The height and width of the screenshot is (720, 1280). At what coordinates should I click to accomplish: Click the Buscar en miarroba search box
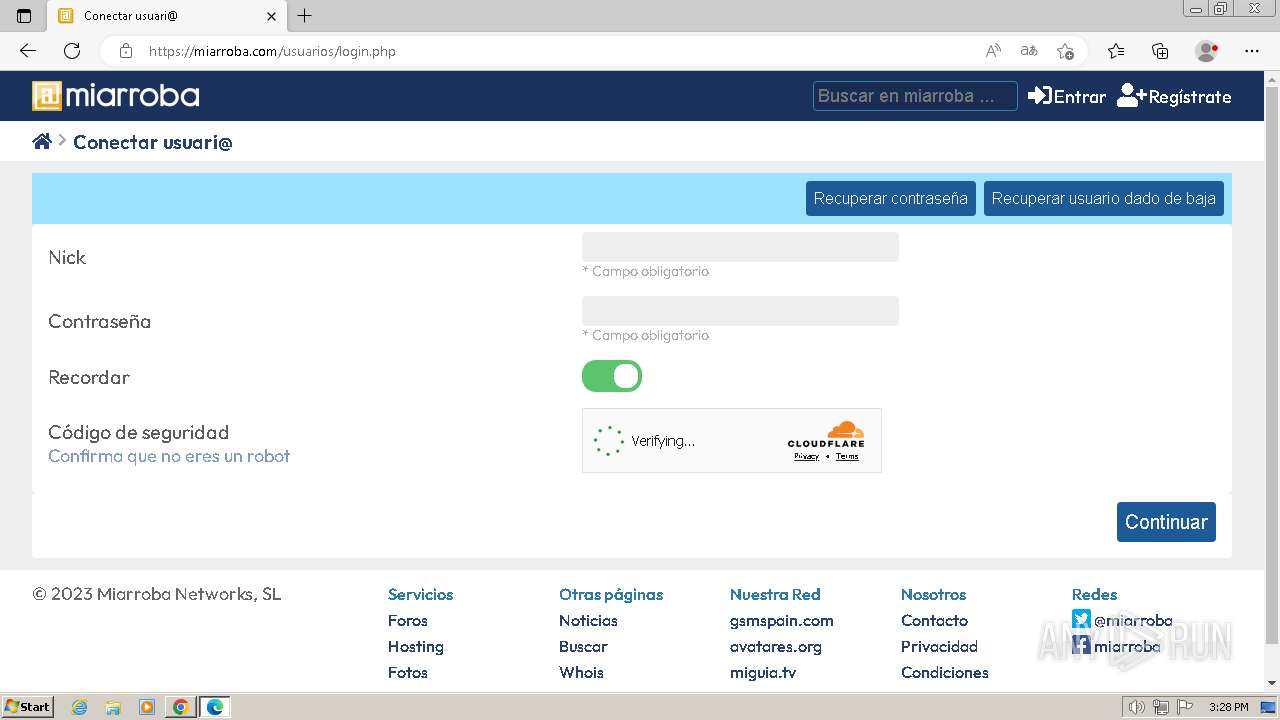[x=915, y=96]
